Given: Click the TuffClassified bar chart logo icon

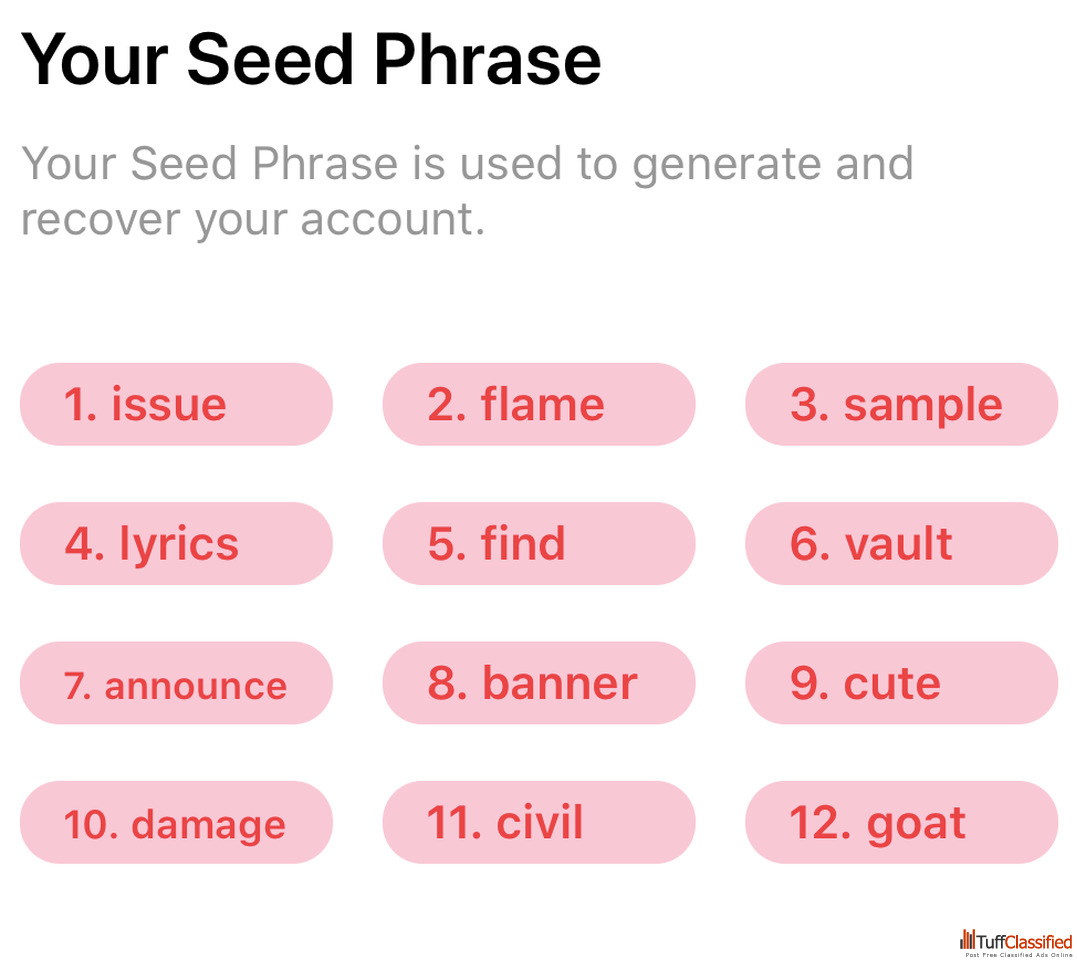Looking at the screenshot, I should coord(967,939).
